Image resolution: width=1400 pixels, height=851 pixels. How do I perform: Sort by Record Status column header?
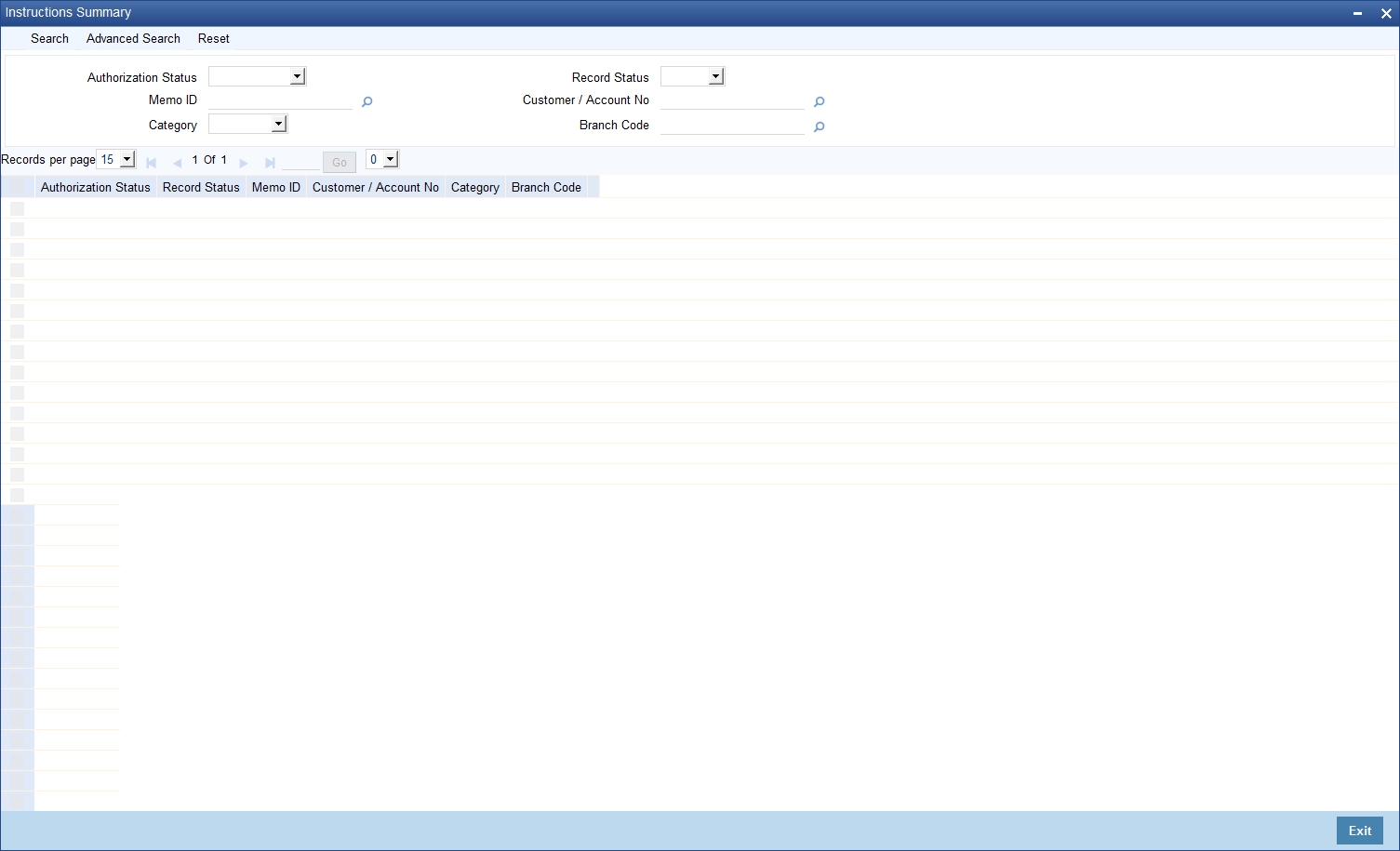coord(201,187)
